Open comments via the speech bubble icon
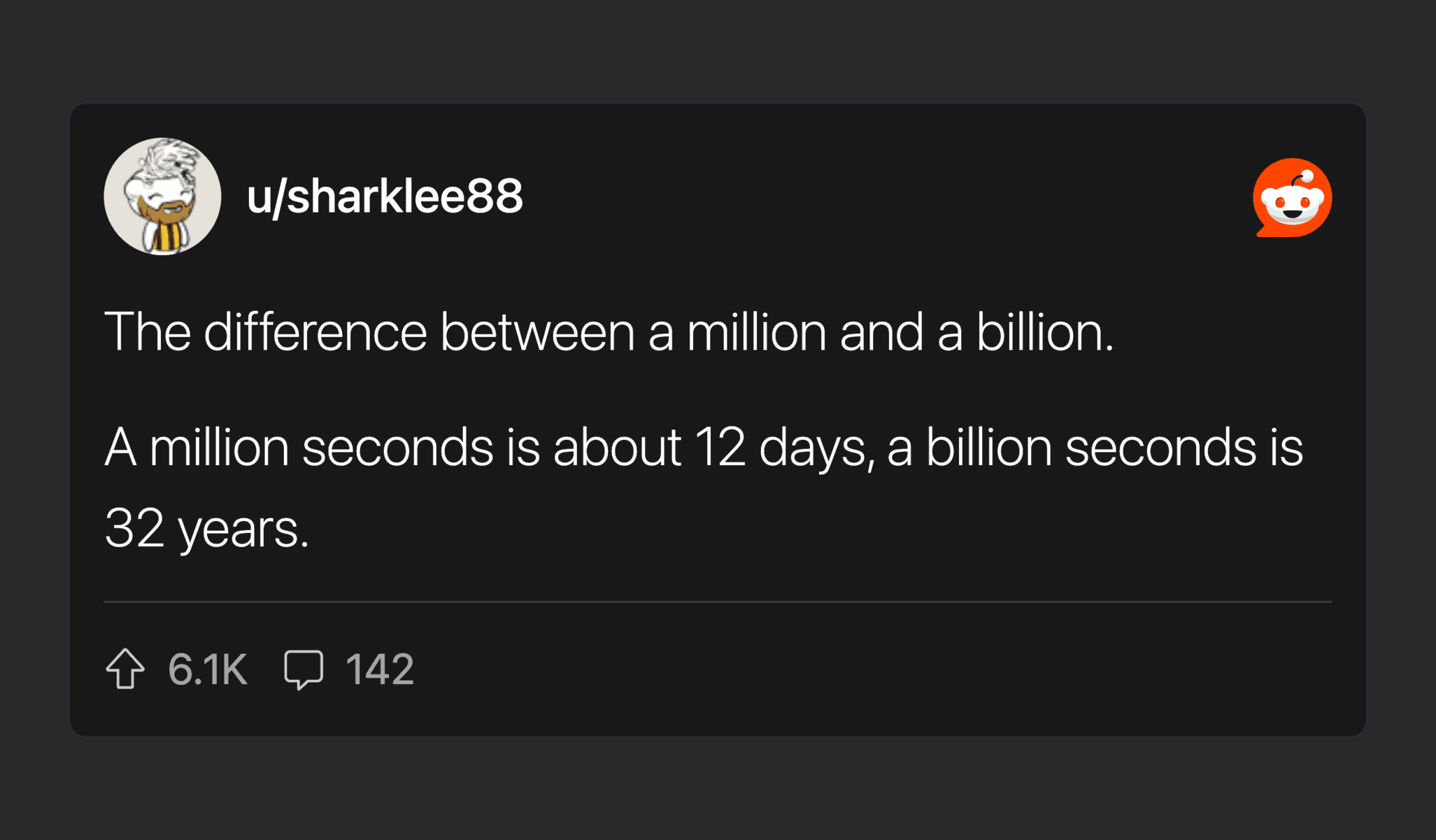This screenshot has width=1436, height=840. (304, 669)
